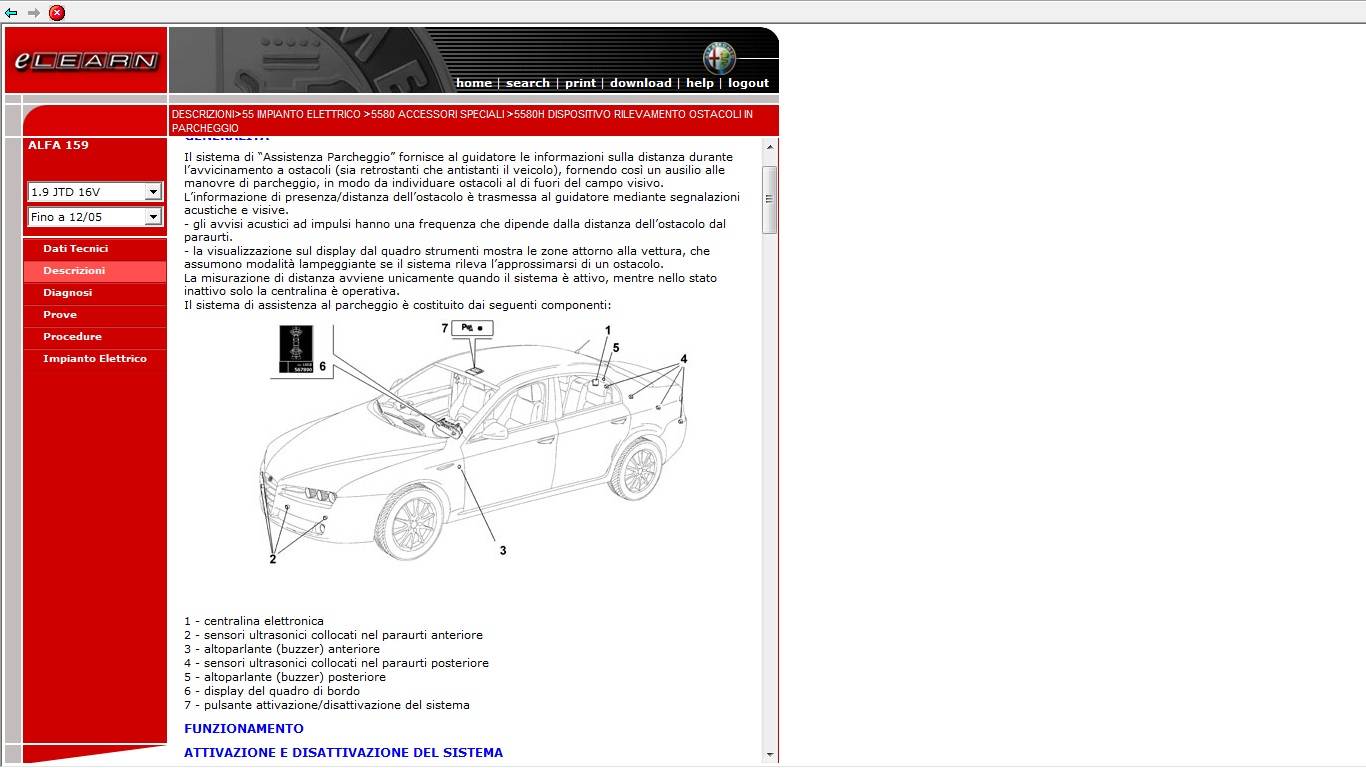Click the print link
This screenshot has width=1366, height=768.
(x=580, y=83)
